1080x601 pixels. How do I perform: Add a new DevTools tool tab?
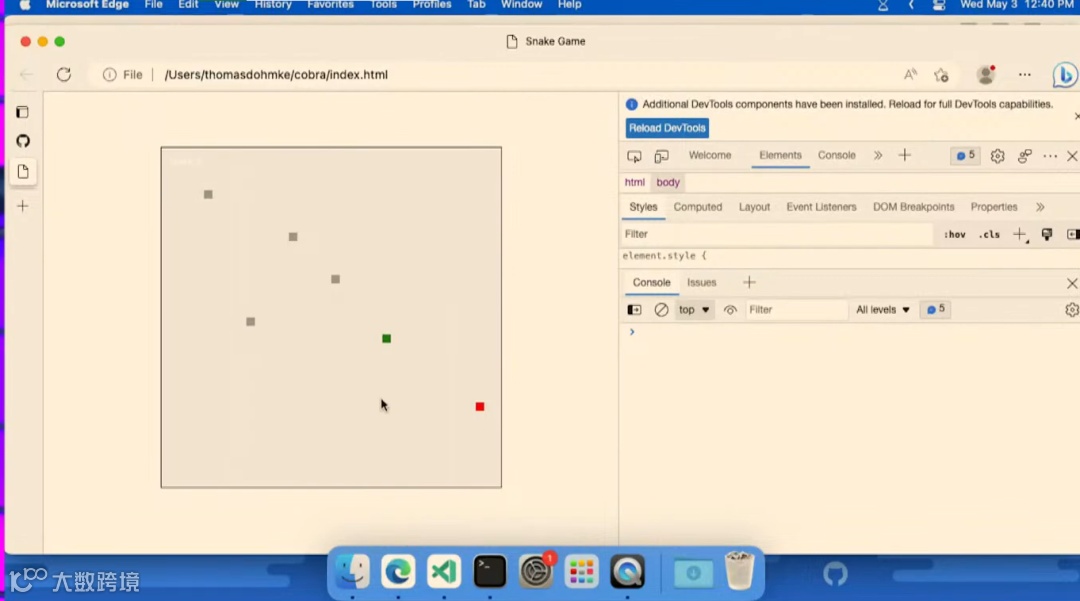tap(905, 156)
